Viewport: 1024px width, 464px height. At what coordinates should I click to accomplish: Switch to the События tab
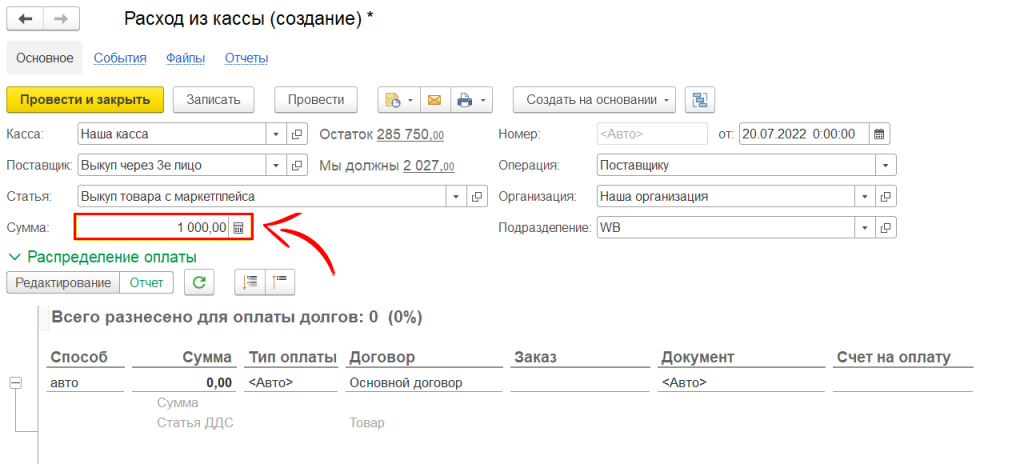(120, 58)
